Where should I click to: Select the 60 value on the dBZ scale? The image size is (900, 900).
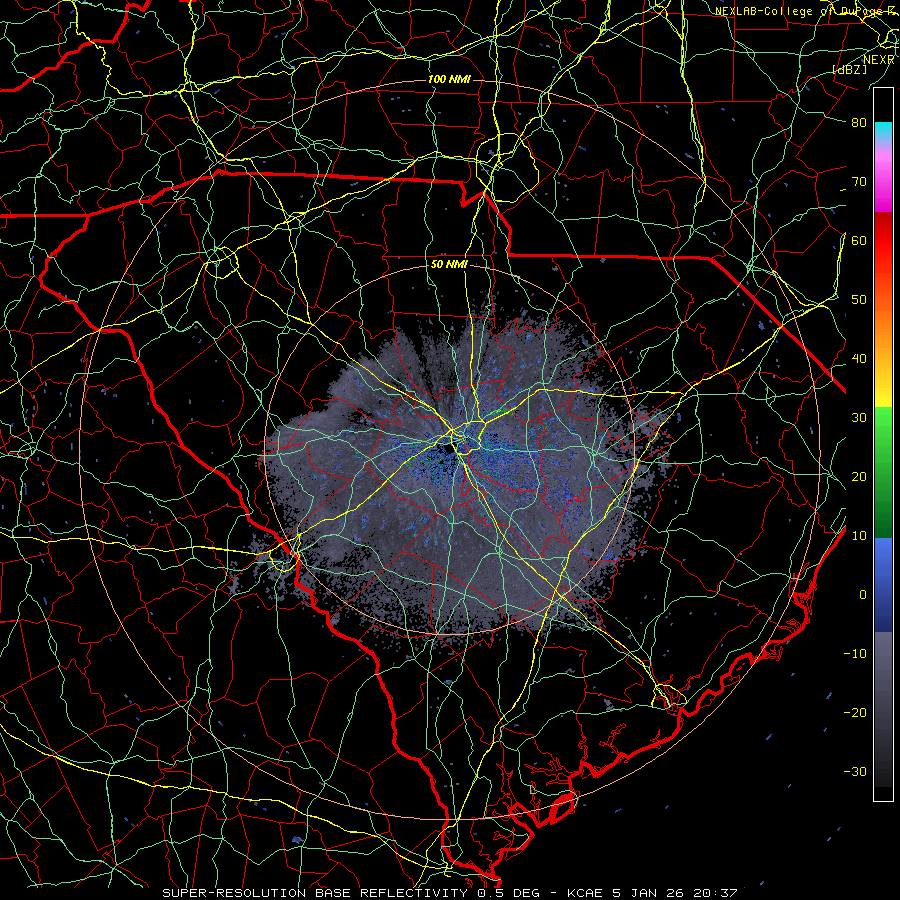[859, 240]
